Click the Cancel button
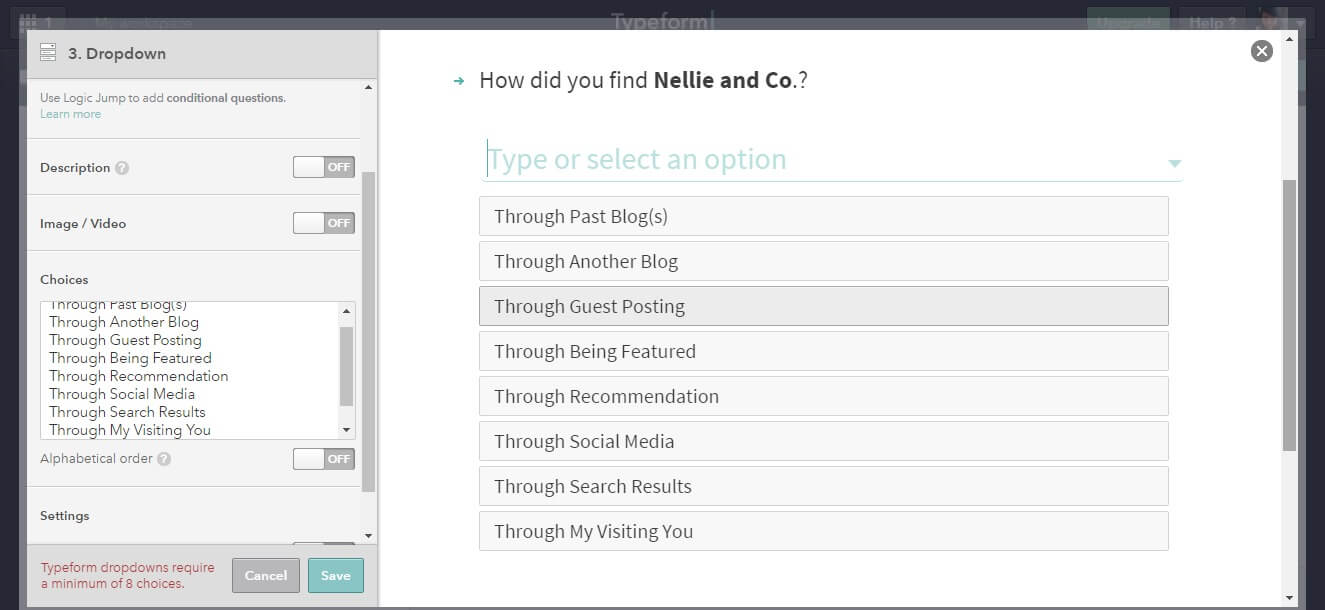The width and height of the screenshot is (1325, 610). click(266, 576)
